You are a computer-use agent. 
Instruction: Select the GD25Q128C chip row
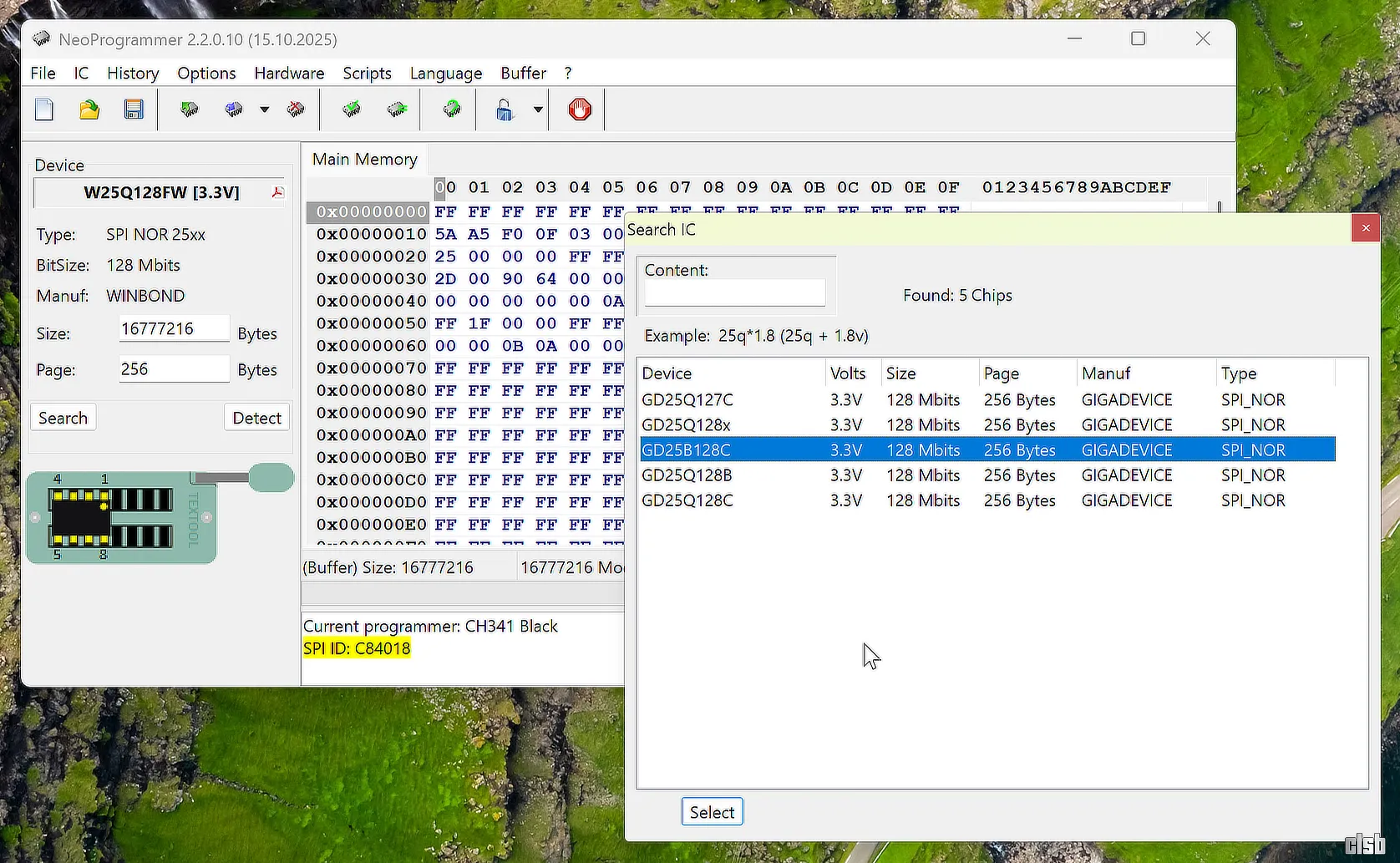point(687,500)
